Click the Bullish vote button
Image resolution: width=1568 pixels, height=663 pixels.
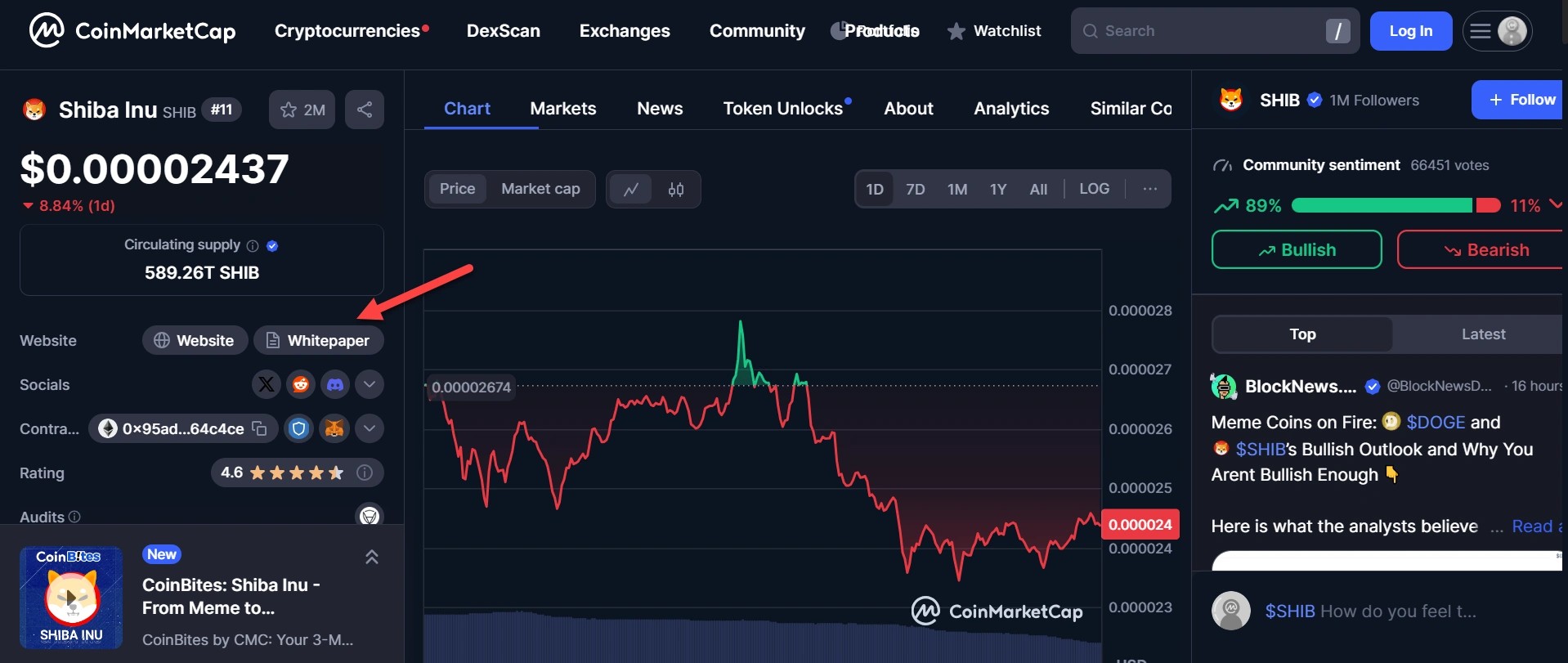(1297, 250)
